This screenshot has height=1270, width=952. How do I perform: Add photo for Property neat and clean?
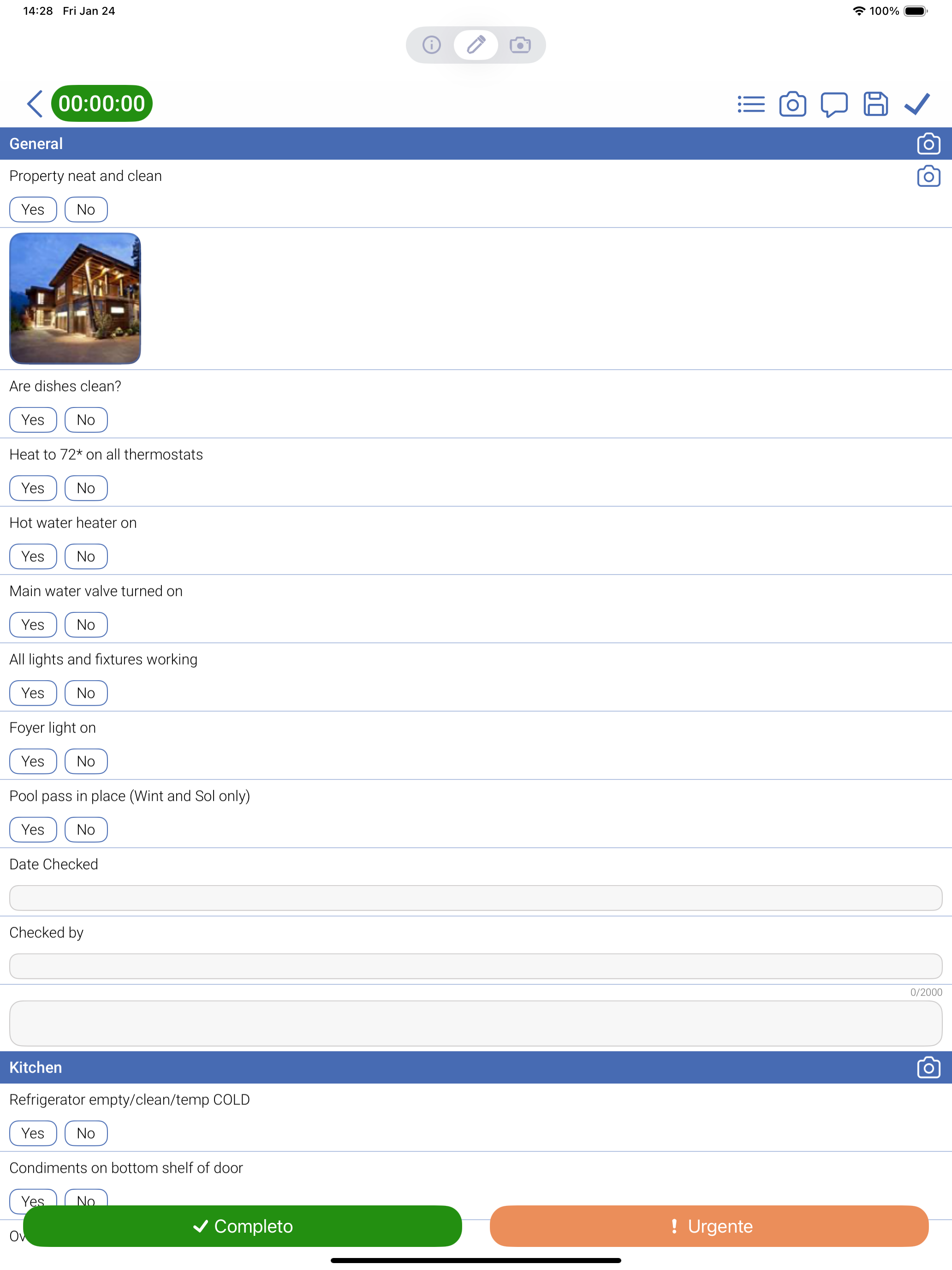pyautogui.click(x=928, y=176)
